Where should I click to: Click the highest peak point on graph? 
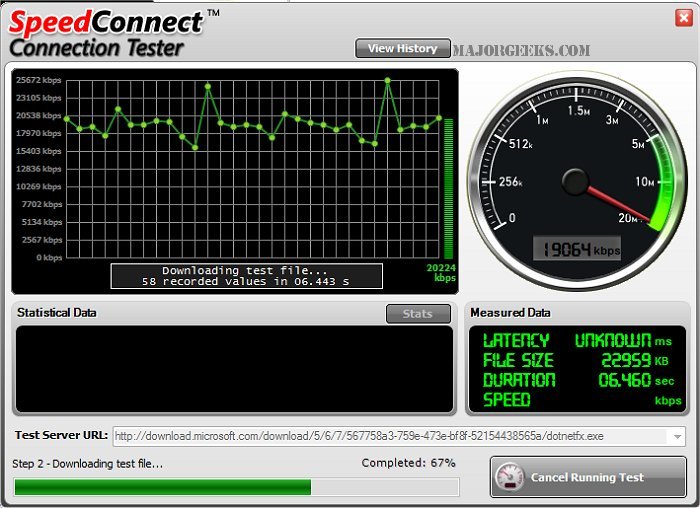click(387, 81)
